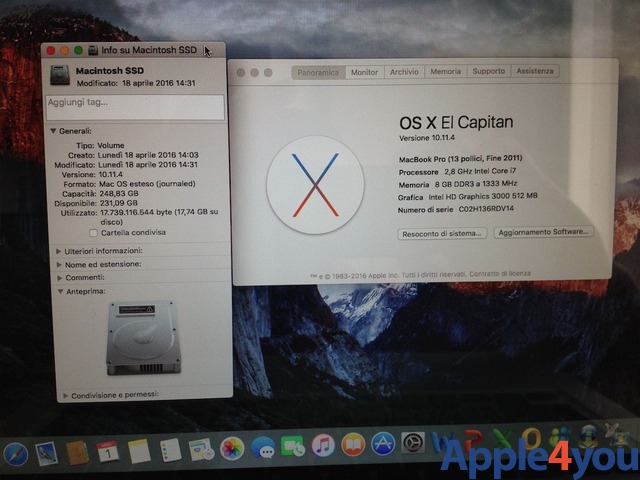Launch Microsoft Excel from the Dock
Image resolution: width=640 pixels, height=480 pixels.
point(502,440)
